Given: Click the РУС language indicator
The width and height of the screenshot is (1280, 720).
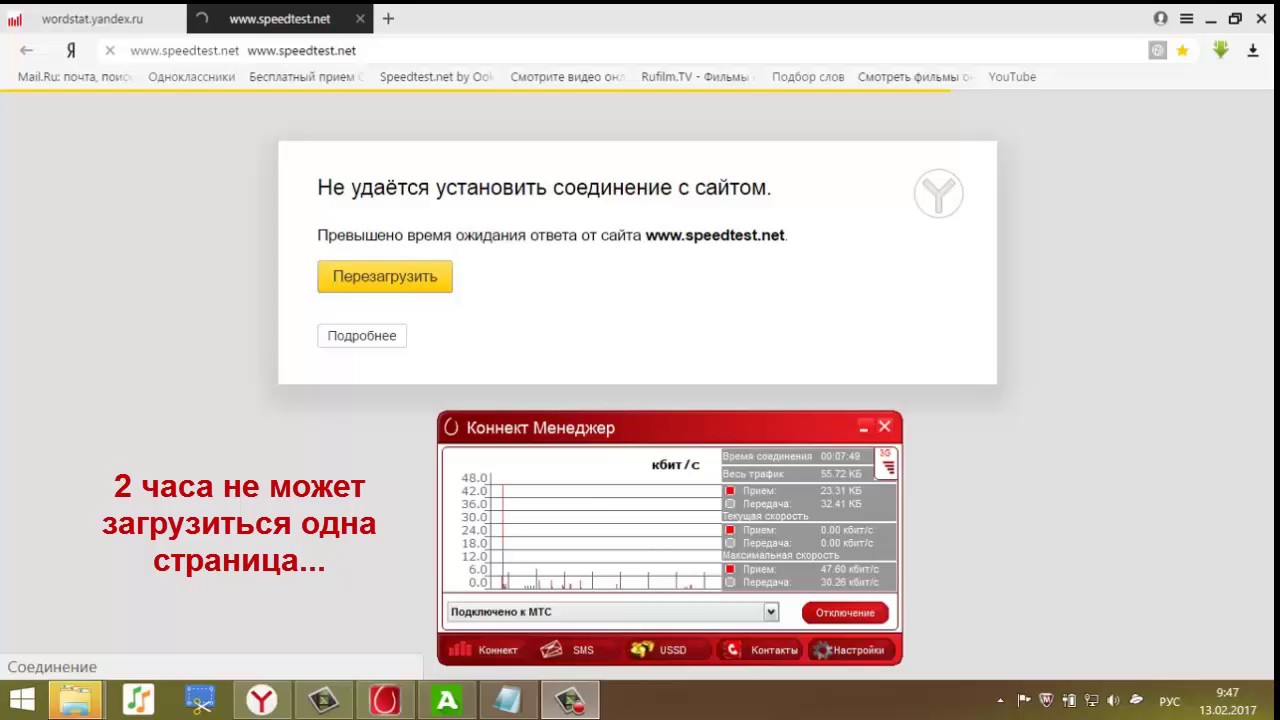Looking at the screenshot, I should pos(1169,701).
